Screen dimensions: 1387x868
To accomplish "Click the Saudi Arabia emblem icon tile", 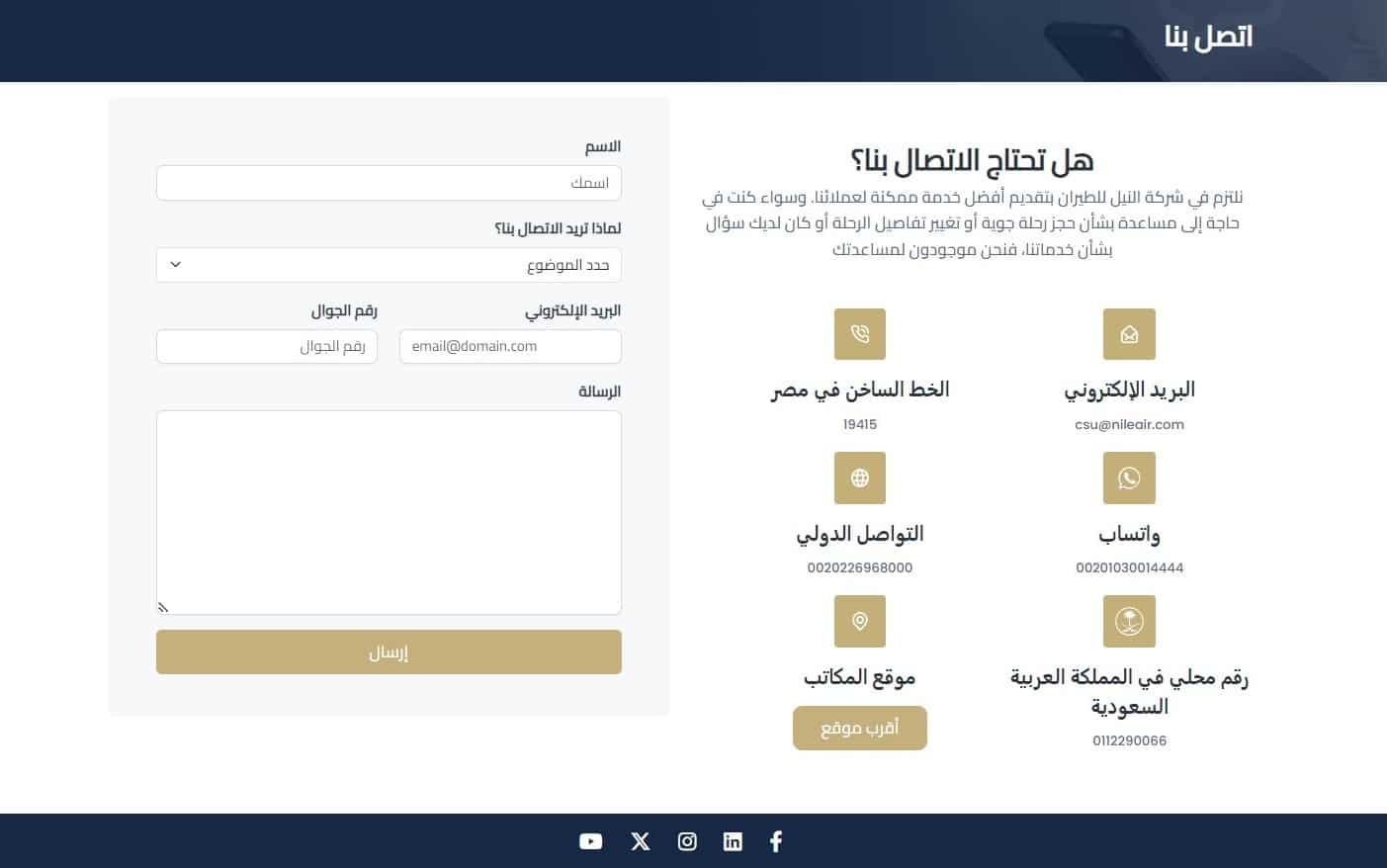I will (x=1129, y=621).
